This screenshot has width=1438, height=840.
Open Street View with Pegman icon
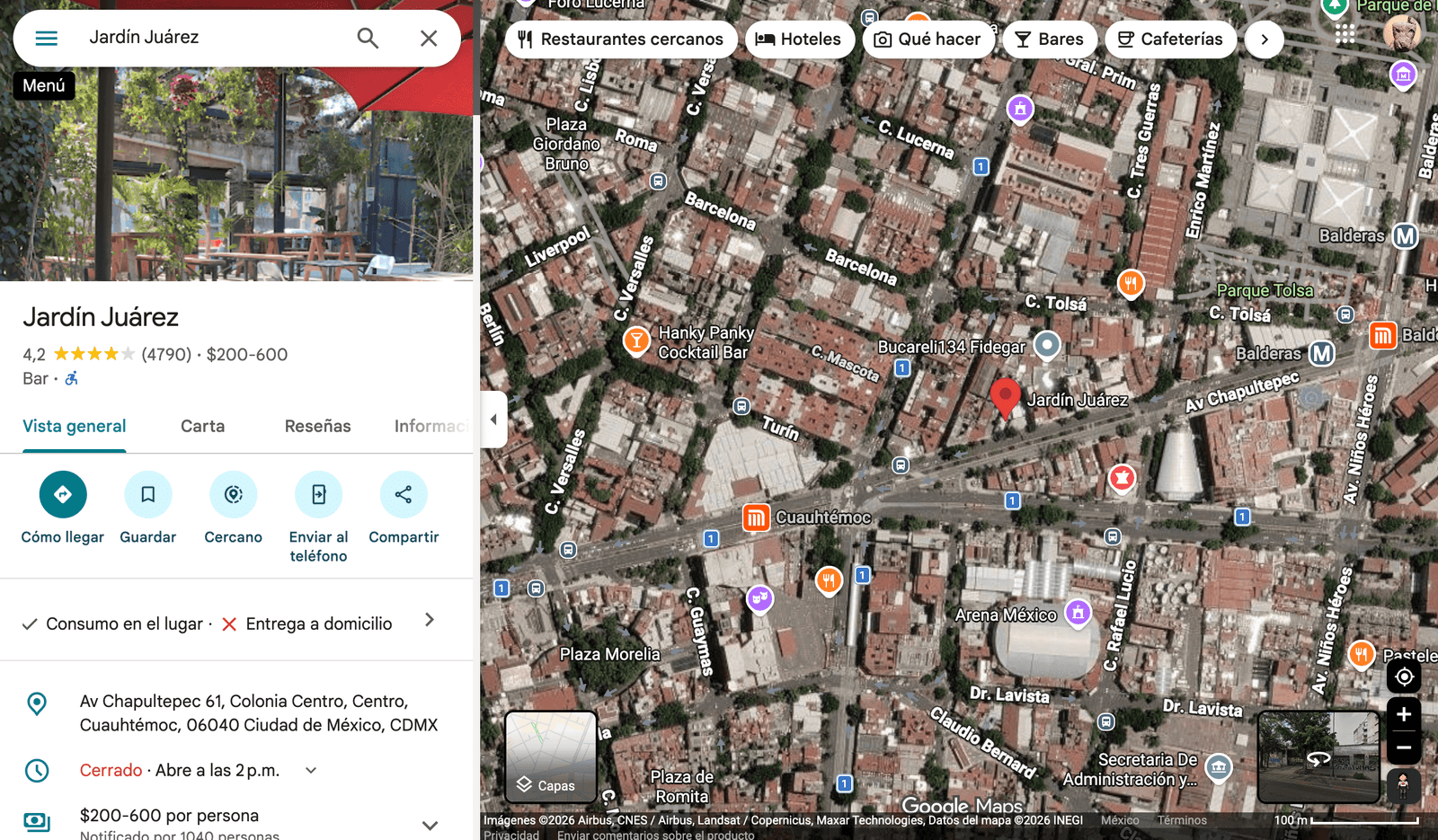1403,785
